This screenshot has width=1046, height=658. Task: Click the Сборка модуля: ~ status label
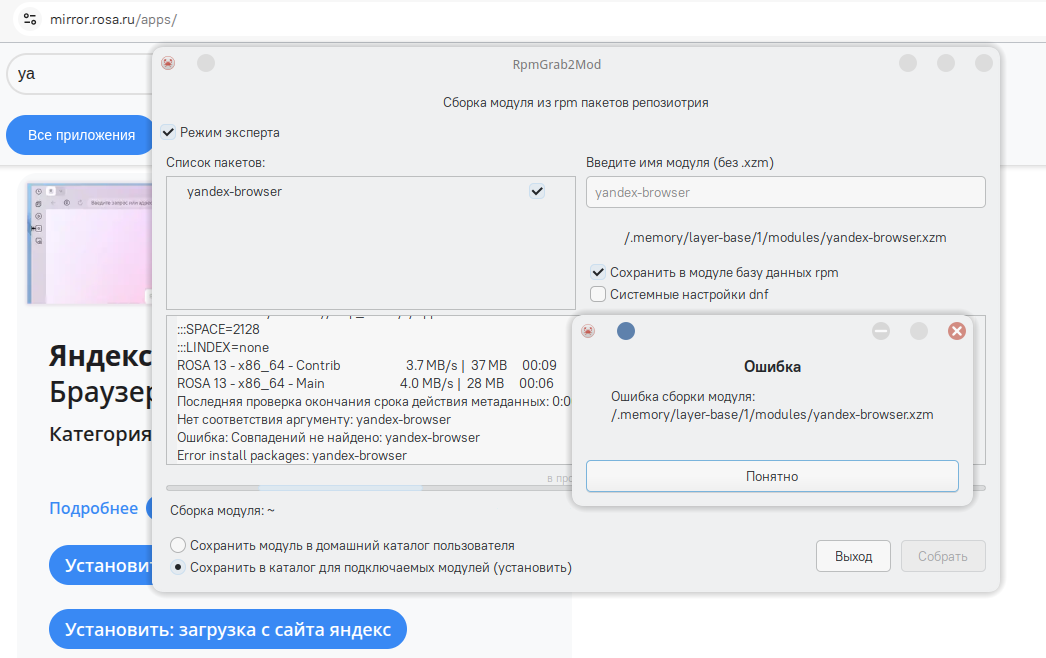[x=222, y=511]
